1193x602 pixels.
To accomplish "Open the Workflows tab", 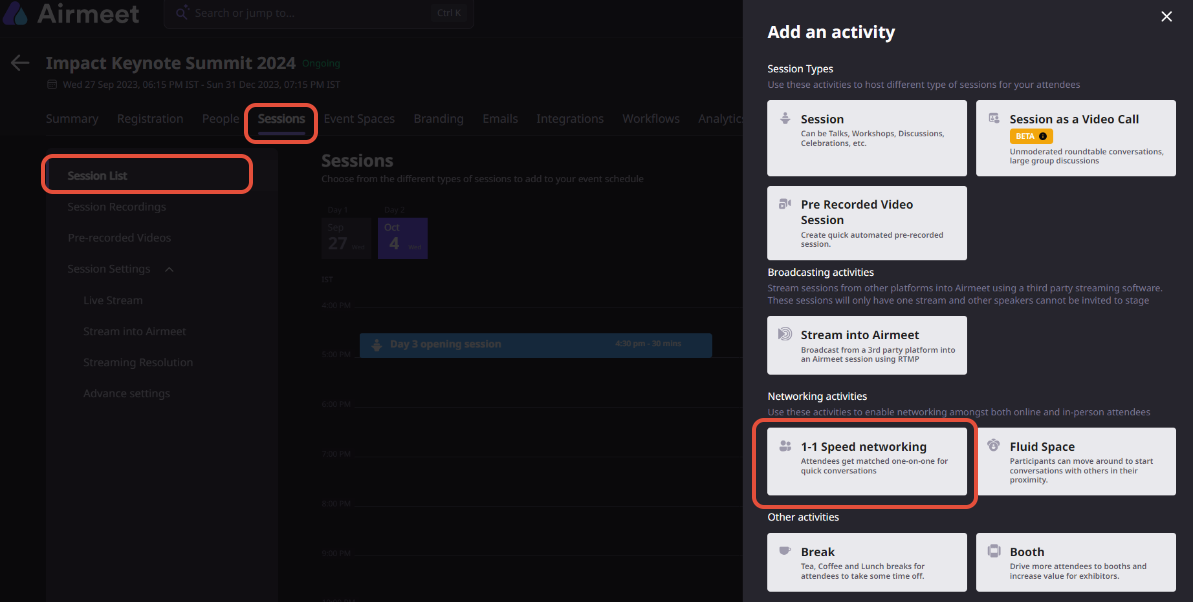I will tap(651, 119).
